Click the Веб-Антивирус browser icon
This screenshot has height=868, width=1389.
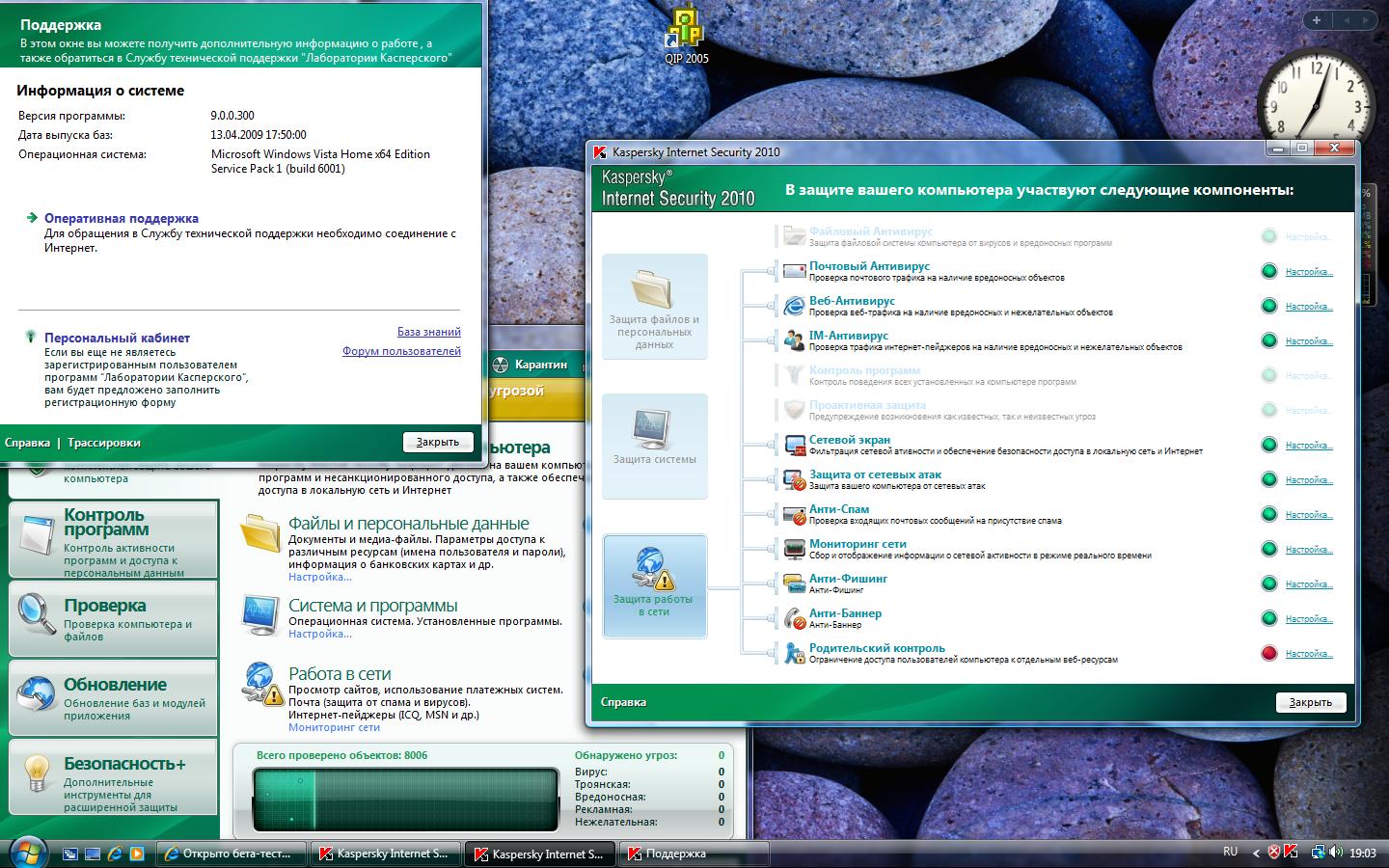[794, 306]
